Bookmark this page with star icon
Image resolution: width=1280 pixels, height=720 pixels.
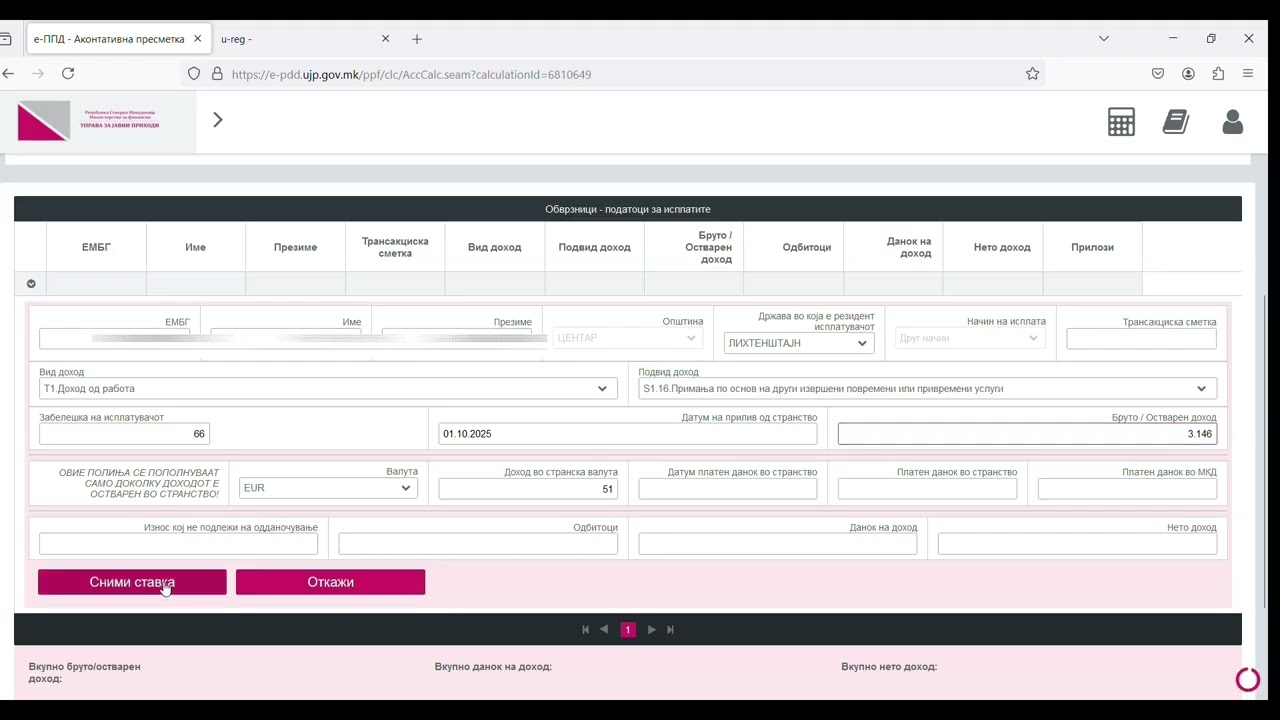point(1032,74)
